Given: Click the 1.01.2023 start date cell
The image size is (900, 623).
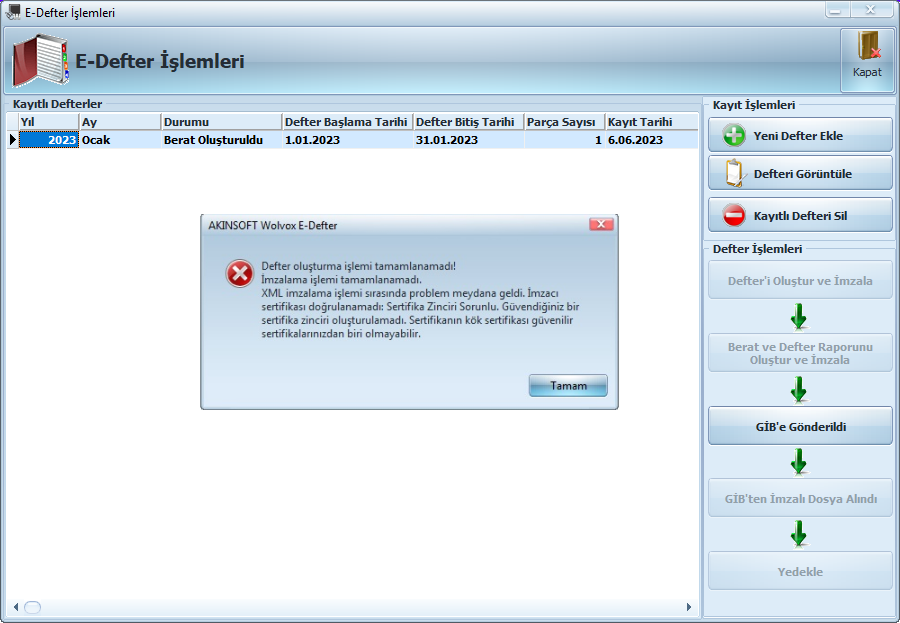Looking at the screenshot, I should click(x=347, y=140).
